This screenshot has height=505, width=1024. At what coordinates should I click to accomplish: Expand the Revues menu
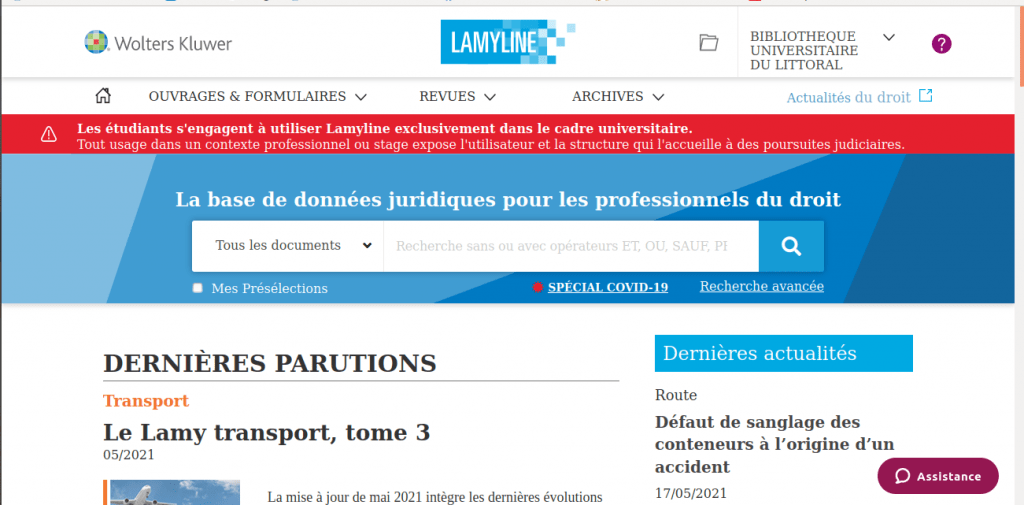pos(457,97)
